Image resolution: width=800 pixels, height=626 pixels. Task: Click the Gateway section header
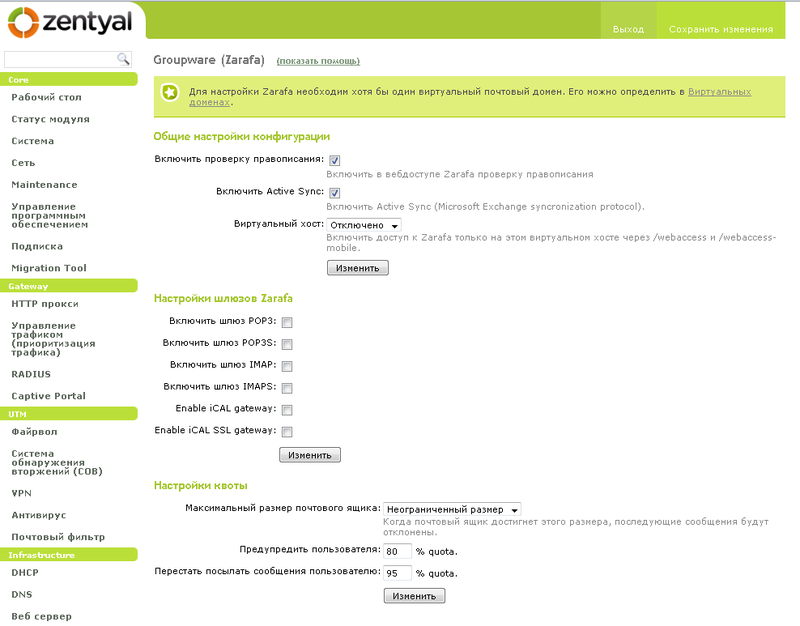pyautogui.click(x=69, y=286)
